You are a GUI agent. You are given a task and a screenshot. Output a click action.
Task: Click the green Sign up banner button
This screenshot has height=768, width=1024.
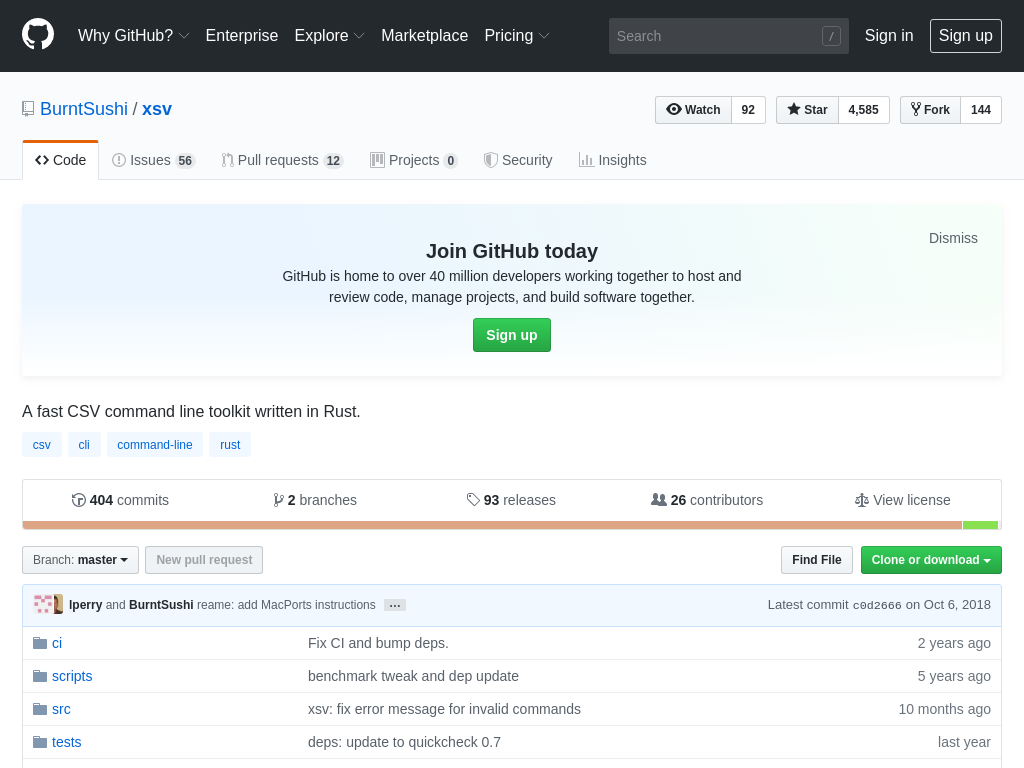pos(512,335)
